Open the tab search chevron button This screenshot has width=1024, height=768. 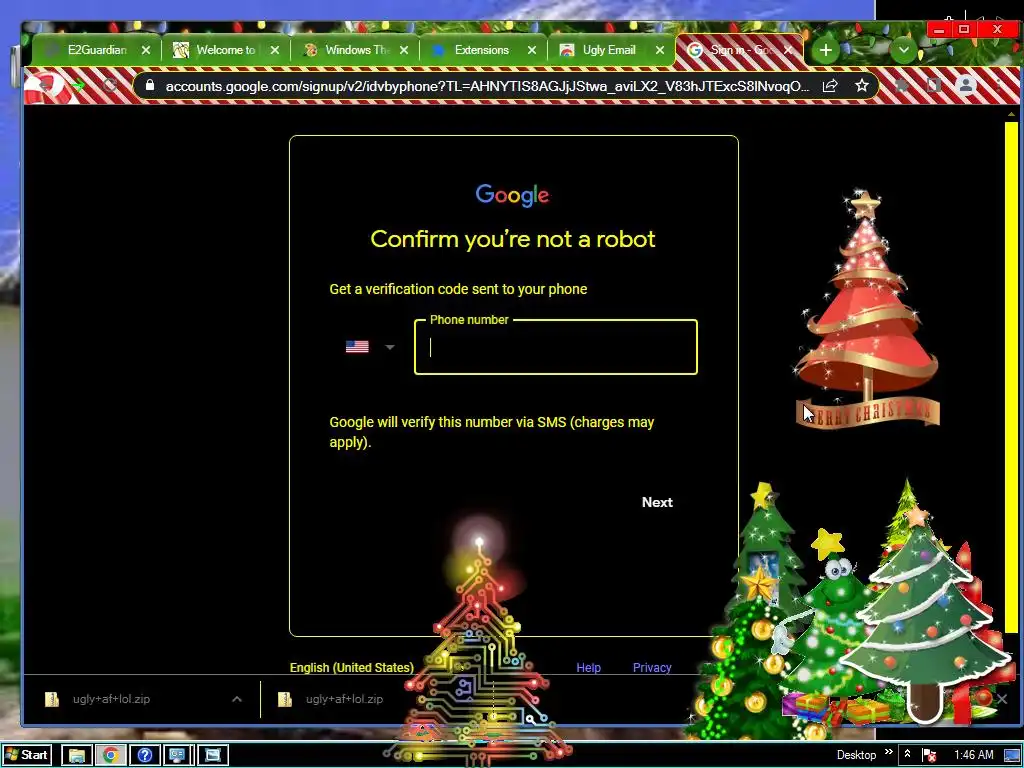click(x=904, y=50)
